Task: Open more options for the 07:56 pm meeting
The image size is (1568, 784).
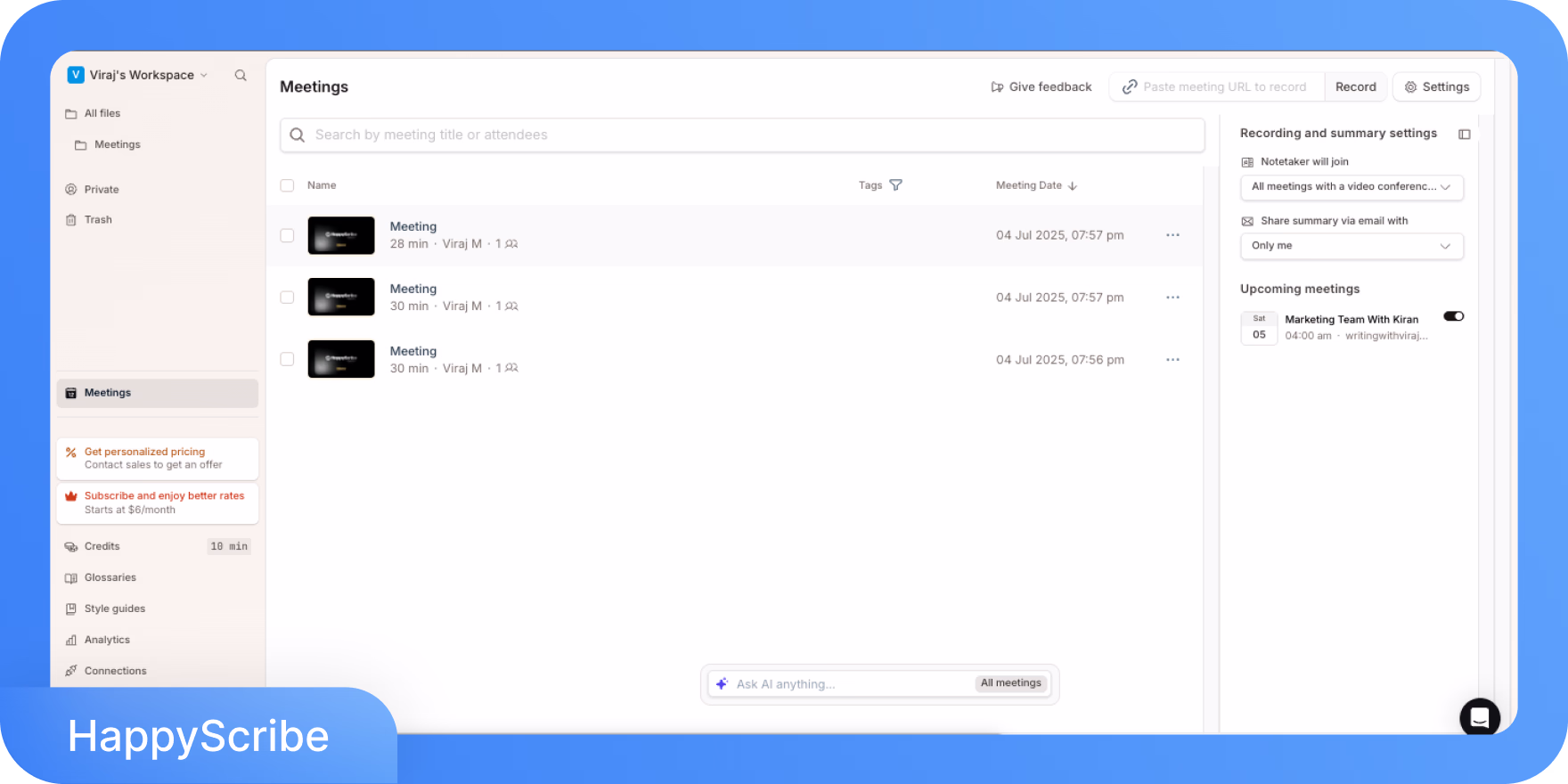Action: click(x=1172, y=360)
